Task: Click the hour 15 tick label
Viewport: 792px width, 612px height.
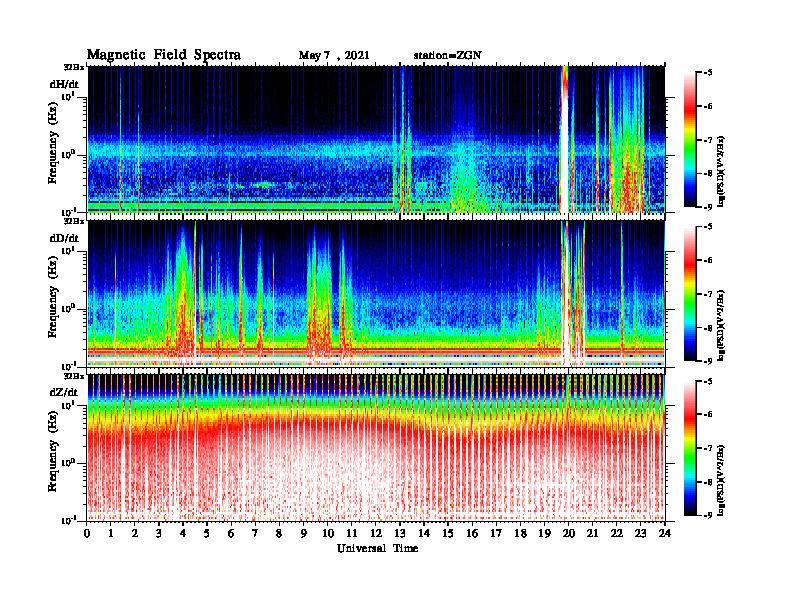Action: point(448,533)
